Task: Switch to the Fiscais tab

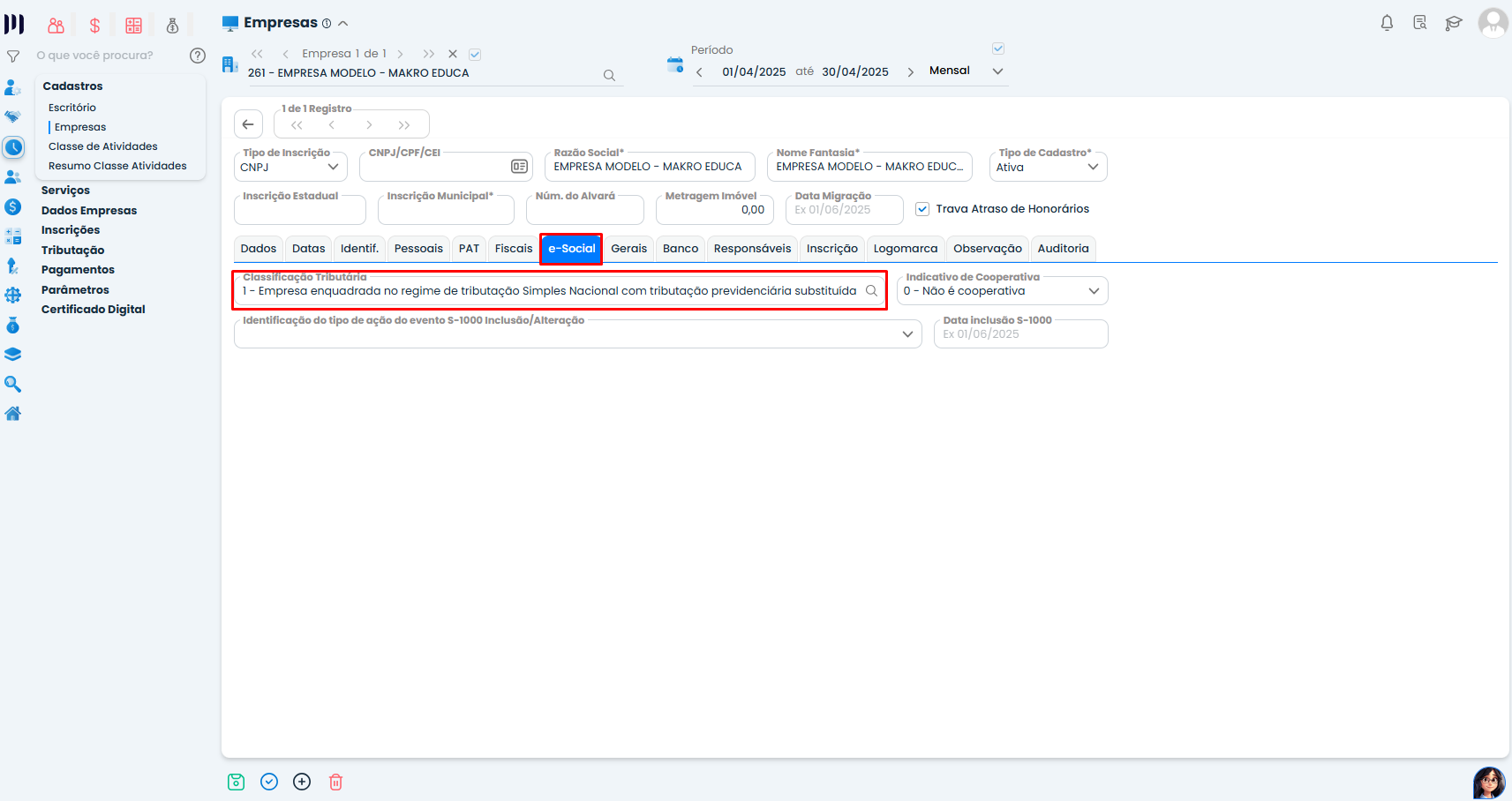Action: coord(513,249)
